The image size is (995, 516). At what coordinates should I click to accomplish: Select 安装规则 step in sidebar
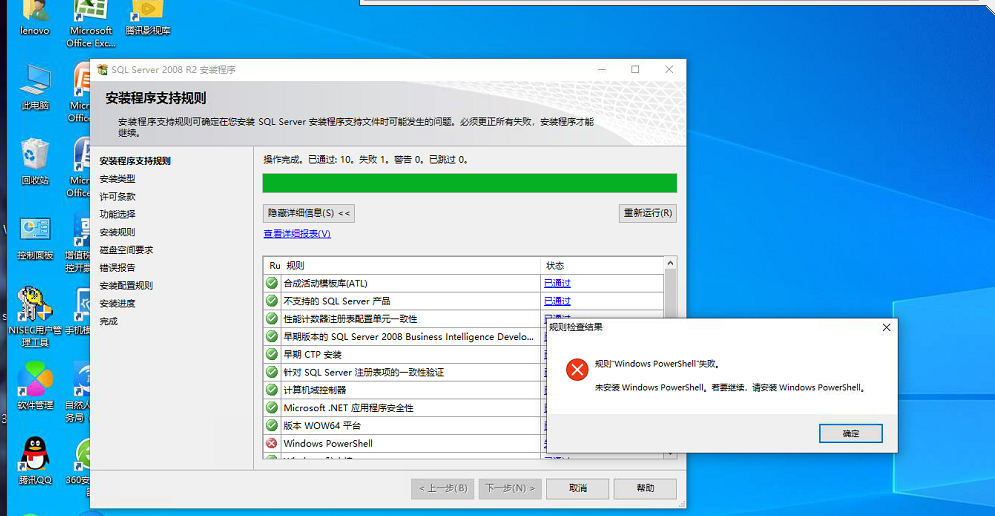(x=117, y=232)
